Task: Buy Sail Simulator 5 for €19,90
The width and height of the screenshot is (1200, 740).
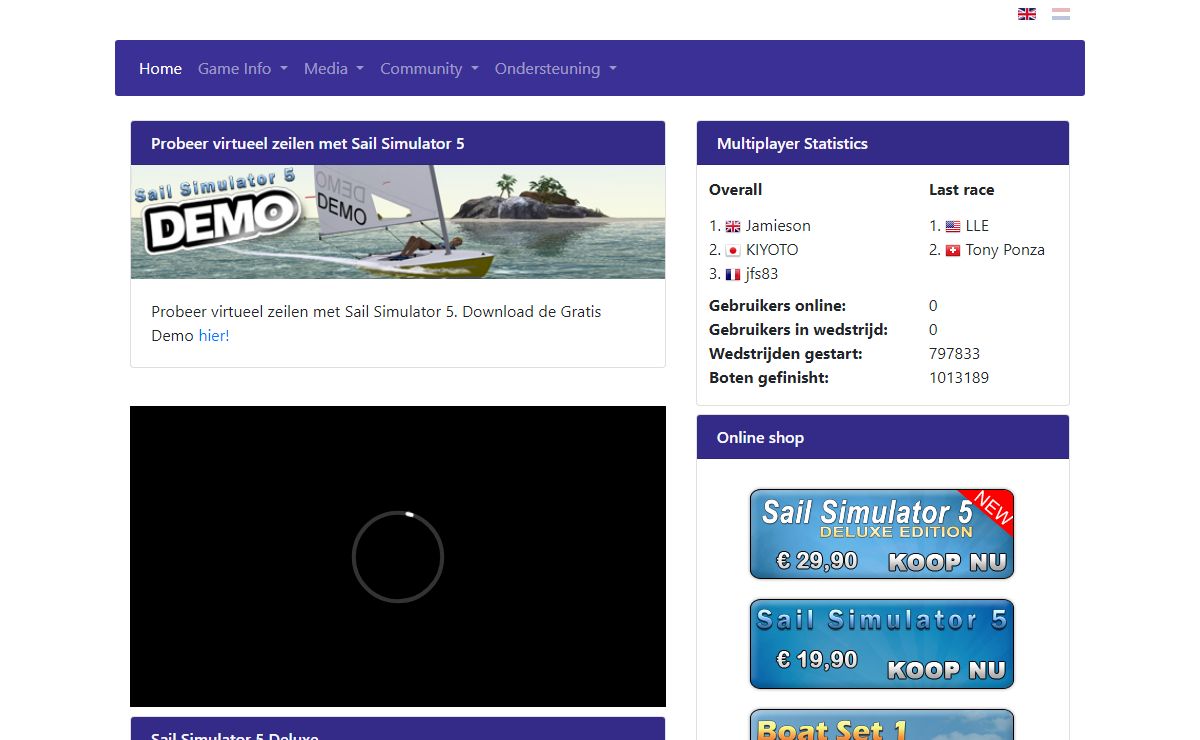Action: pyautogui.click(x=882, y=644)
